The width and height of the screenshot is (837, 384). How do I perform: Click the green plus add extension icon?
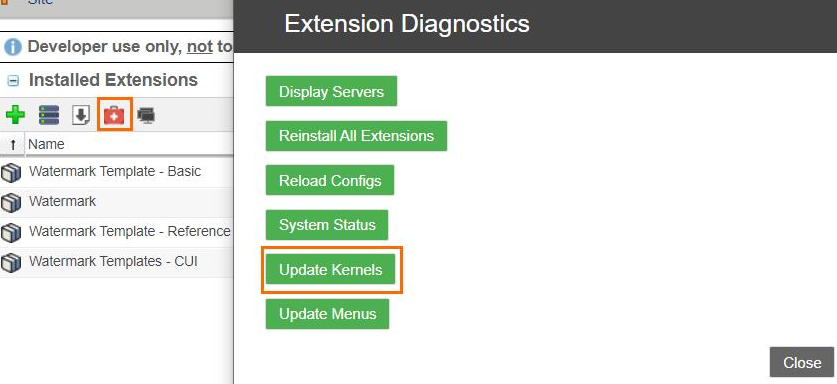tap(15, 115)
